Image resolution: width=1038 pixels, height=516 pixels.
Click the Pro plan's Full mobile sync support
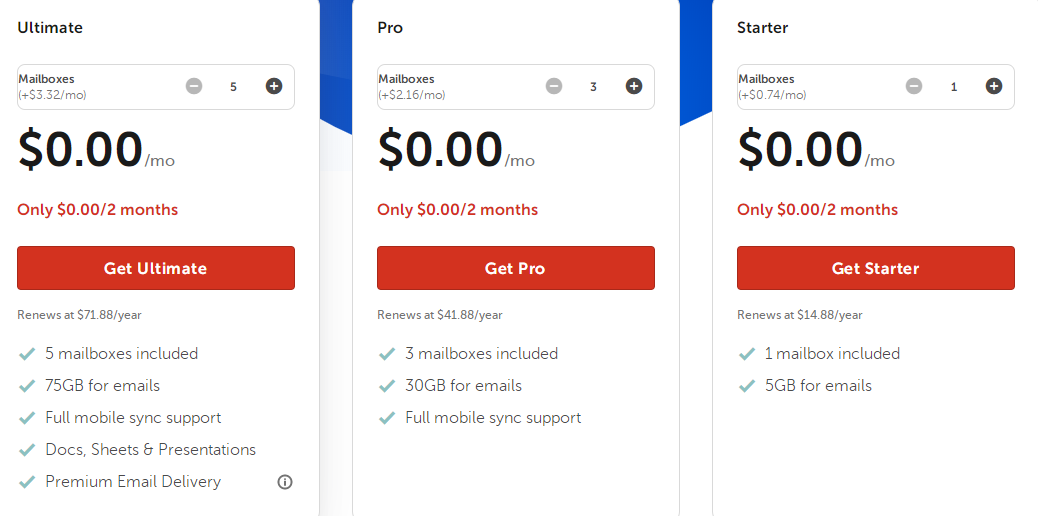pyautogui.click(x=493, y=418)
